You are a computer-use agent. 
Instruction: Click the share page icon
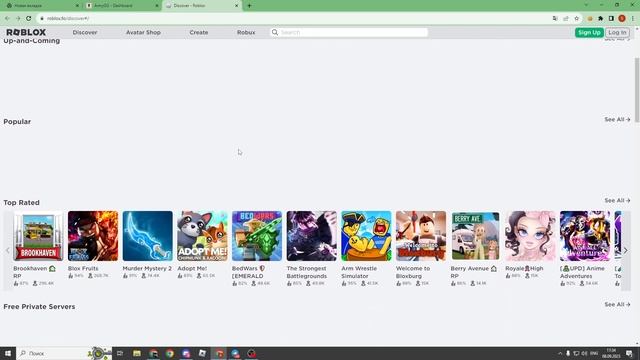tap(566, 18)
